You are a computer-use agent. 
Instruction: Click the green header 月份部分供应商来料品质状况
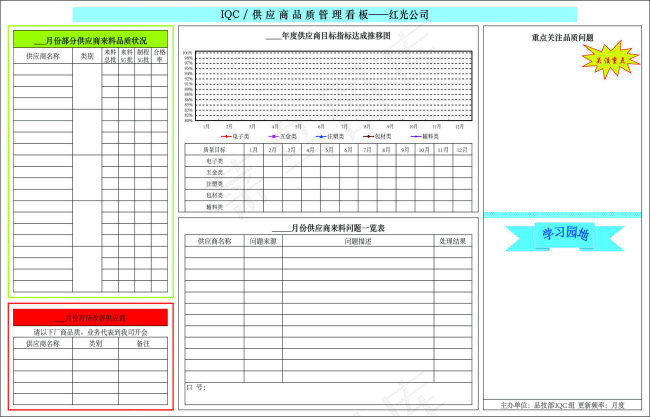click(x=90, y=40)
